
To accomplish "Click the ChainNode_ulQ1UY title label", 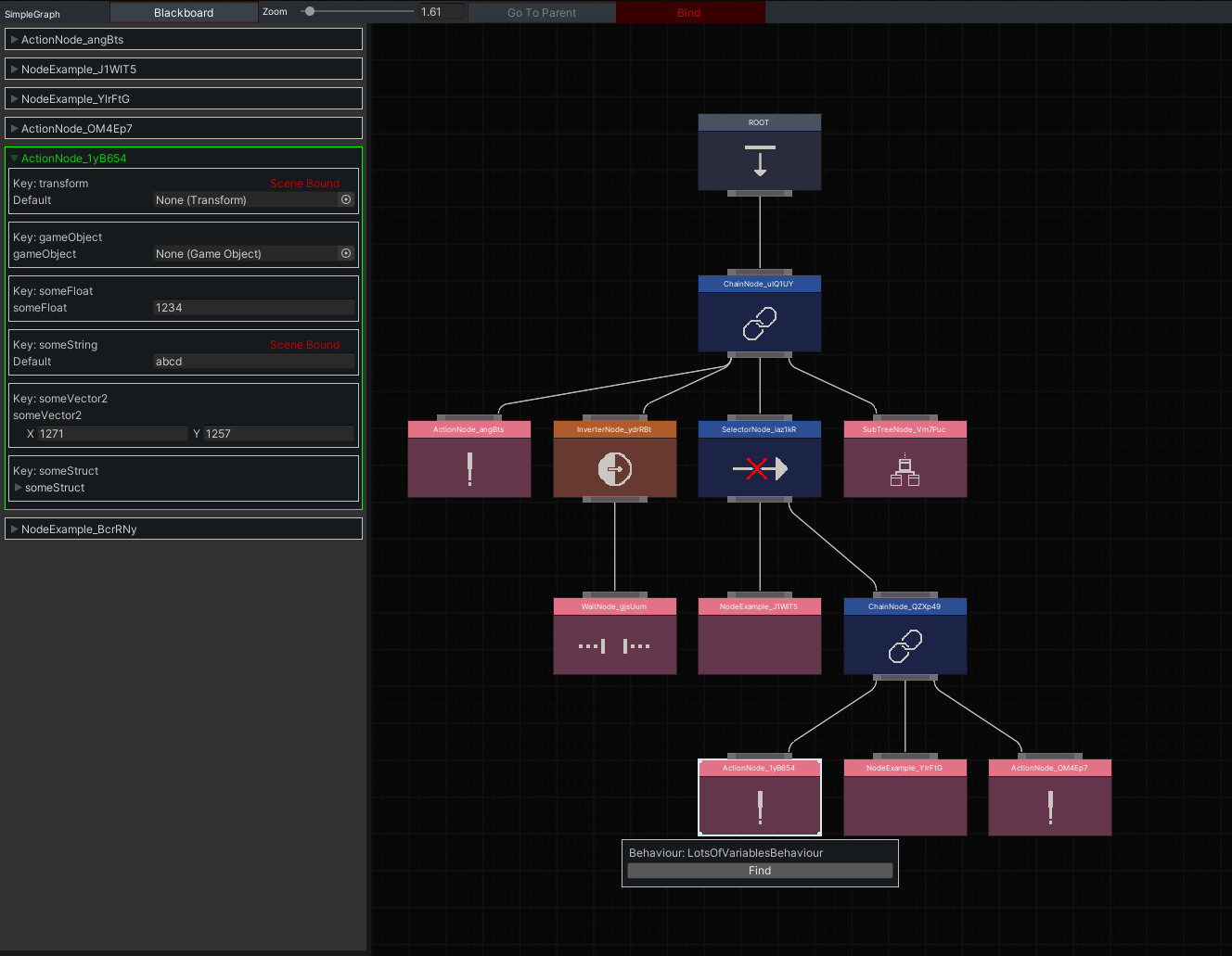I will (x=759, y=284).
